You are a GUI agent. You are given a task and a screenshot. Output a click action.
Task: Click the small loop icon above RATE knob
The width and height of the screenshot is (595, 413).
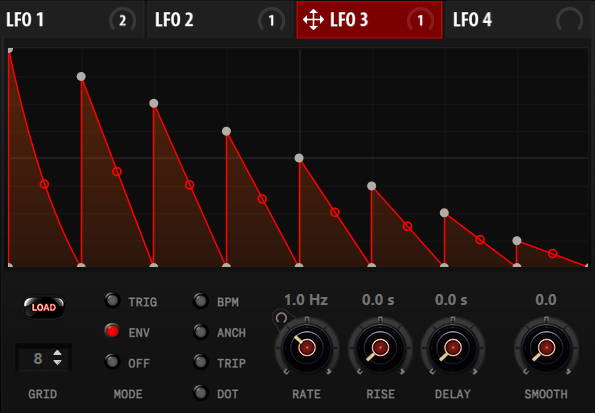(281, 318)
